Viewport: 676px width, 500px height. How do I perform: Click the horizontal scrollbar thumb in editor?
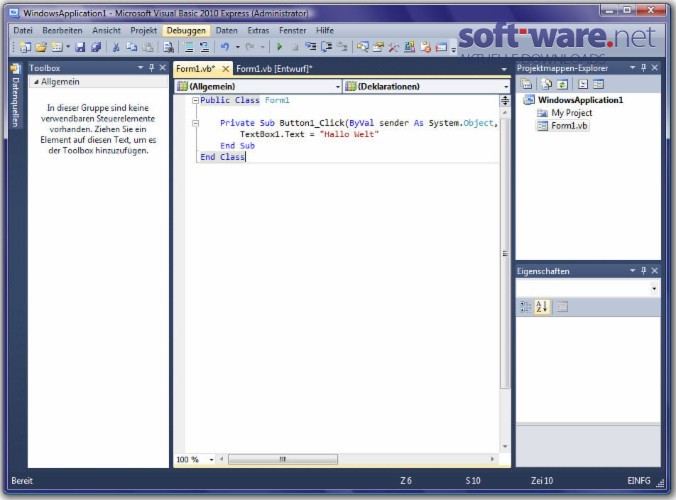(283, 459)
